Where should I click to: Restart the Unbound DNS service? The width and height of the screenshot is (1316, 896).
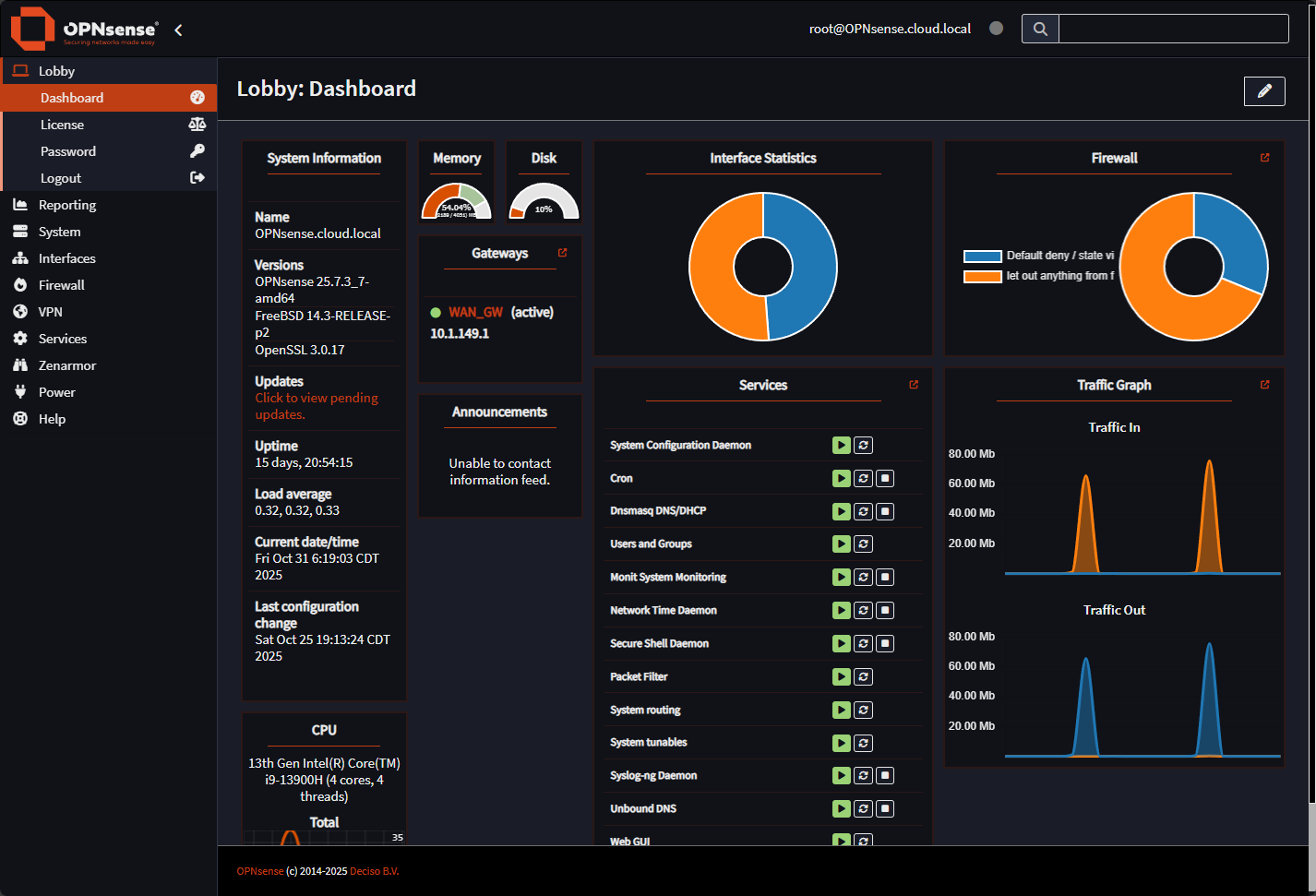(x=863, y=809)
